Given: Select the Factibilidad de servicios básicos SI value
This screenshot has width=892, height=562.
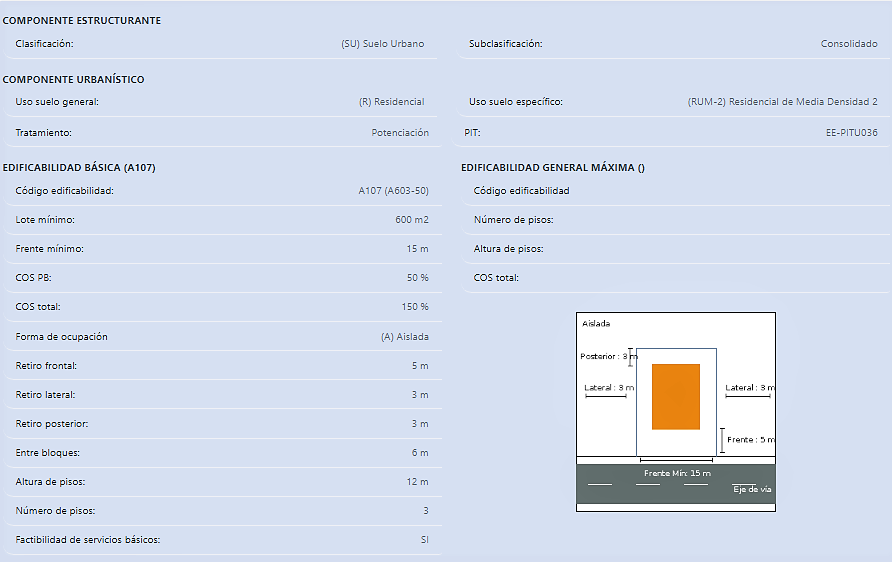Looking at the screenshot, I should [424, 540].
